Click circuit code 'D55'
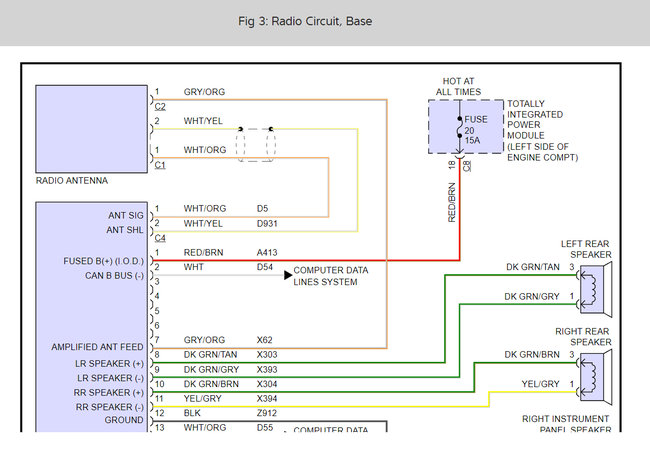This screenshot has height=451, width=650. 264,427
